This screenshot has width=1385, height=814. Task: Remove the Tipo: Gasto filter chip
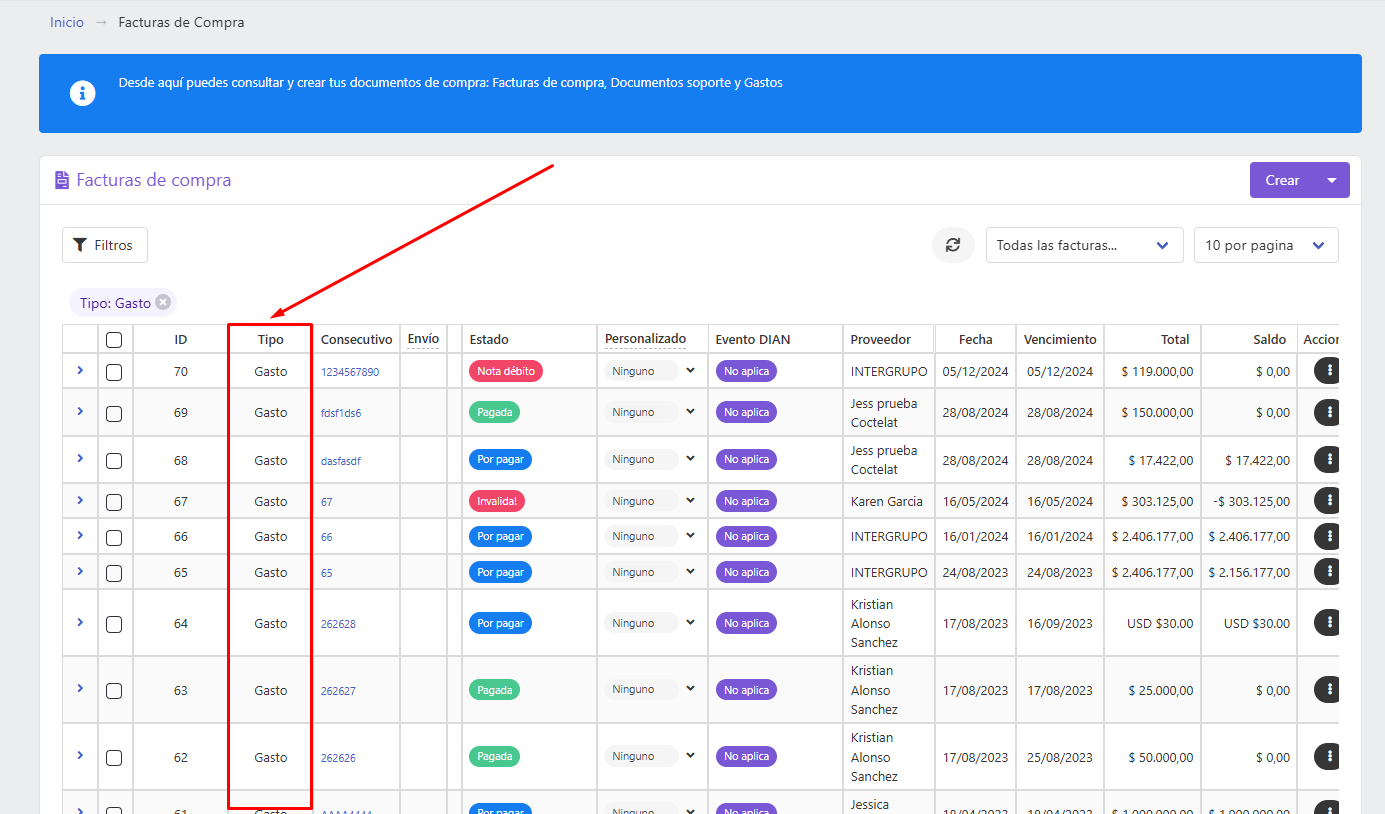(x=163, y=303)
